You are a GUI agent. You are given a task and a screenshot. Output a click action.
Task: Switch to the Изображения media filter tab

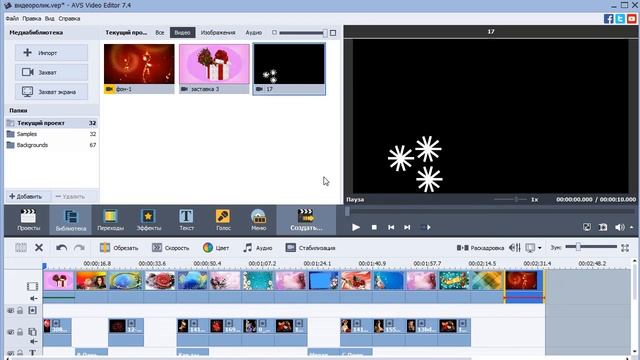pos(218,33)
